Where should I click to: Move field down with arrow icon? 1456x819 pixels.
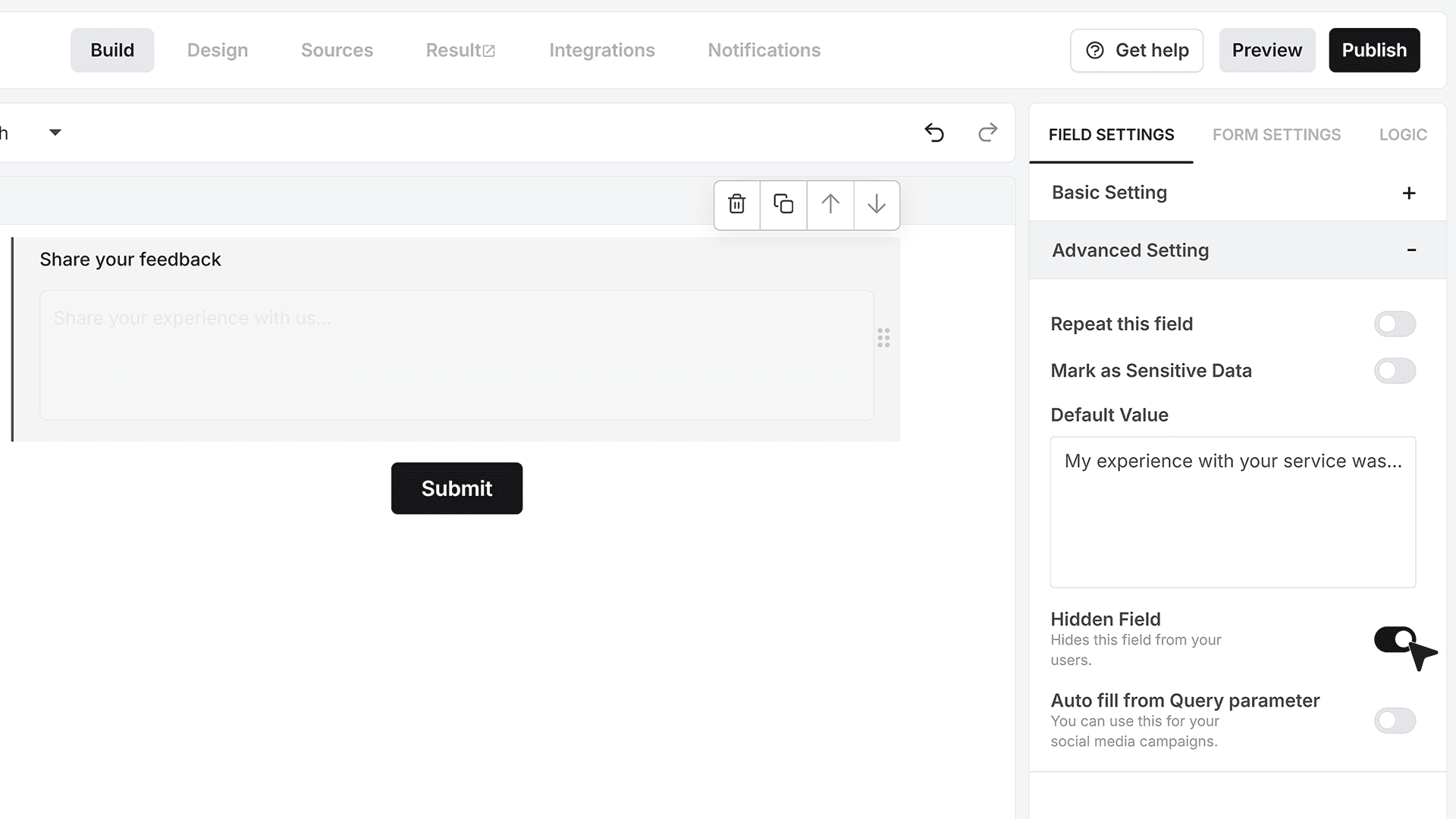coord(877,205)
